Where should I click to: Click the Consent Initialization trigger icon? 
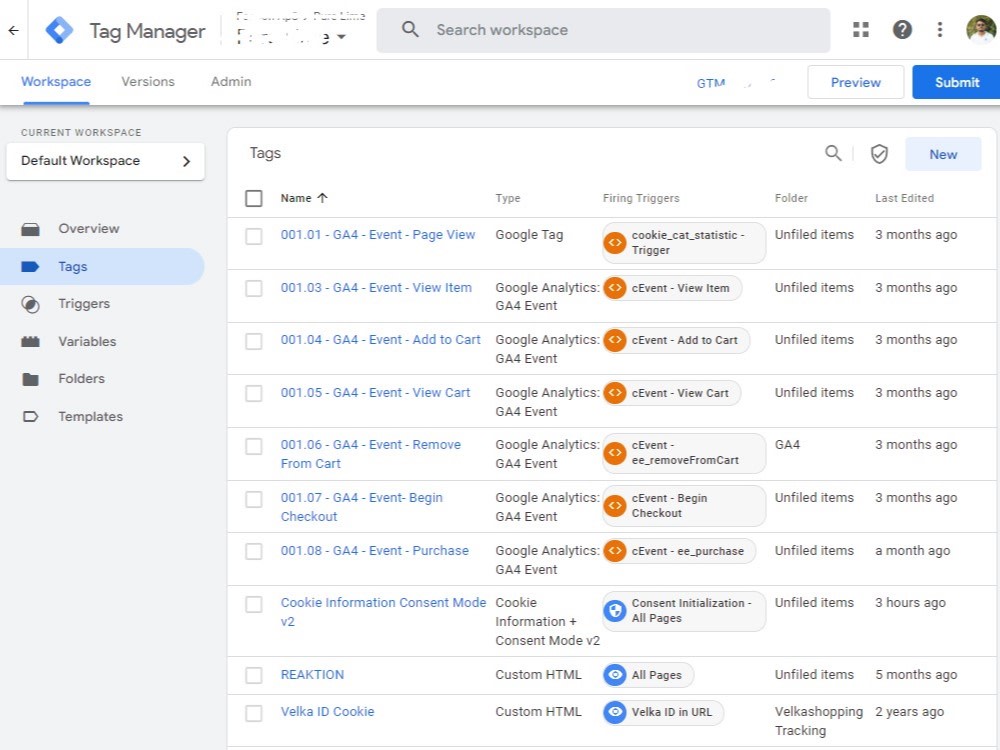pos(615,610)
